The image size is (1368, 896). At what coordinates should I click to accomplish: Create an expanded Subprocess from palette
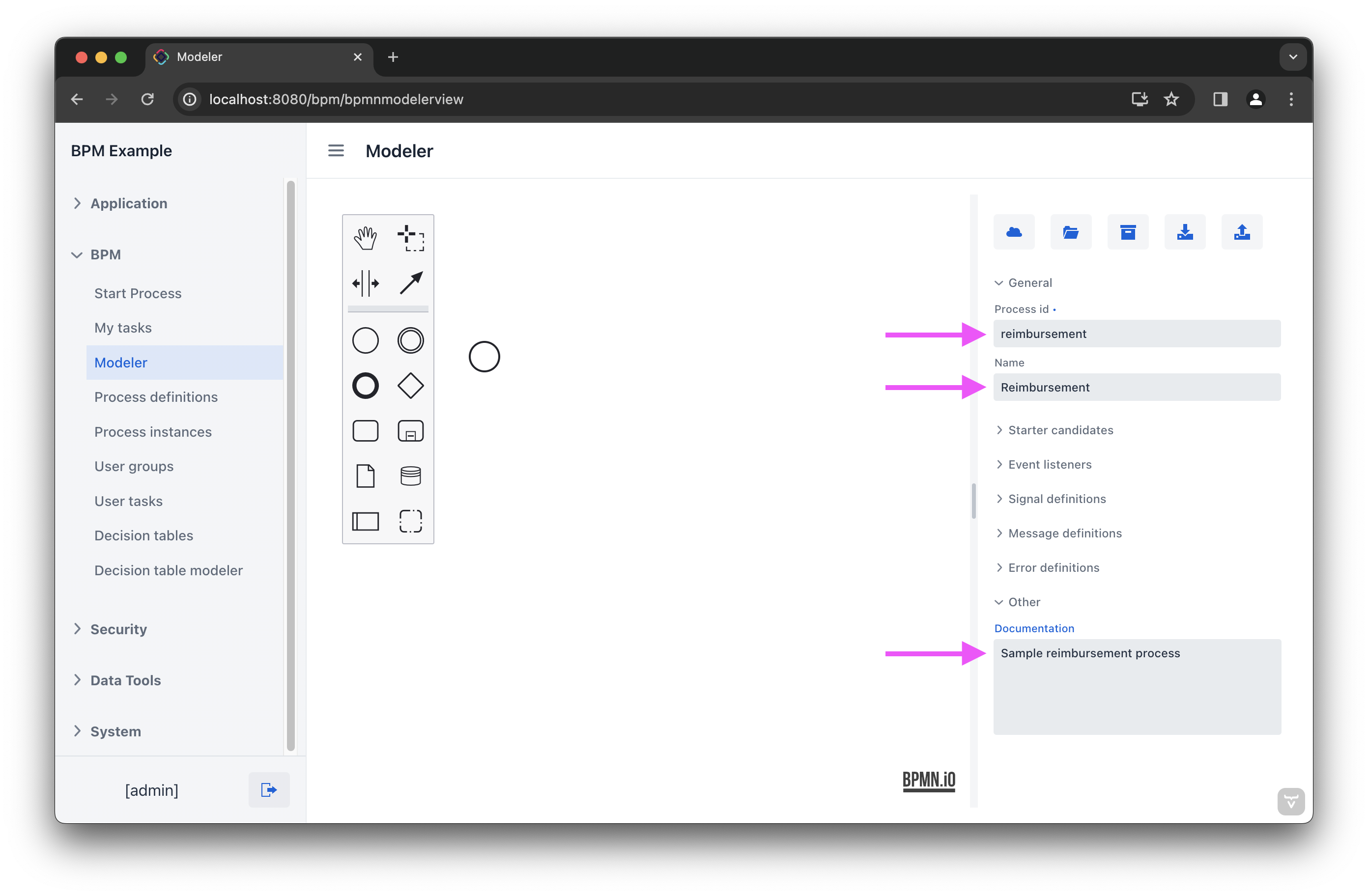click(x=410, y=431)
